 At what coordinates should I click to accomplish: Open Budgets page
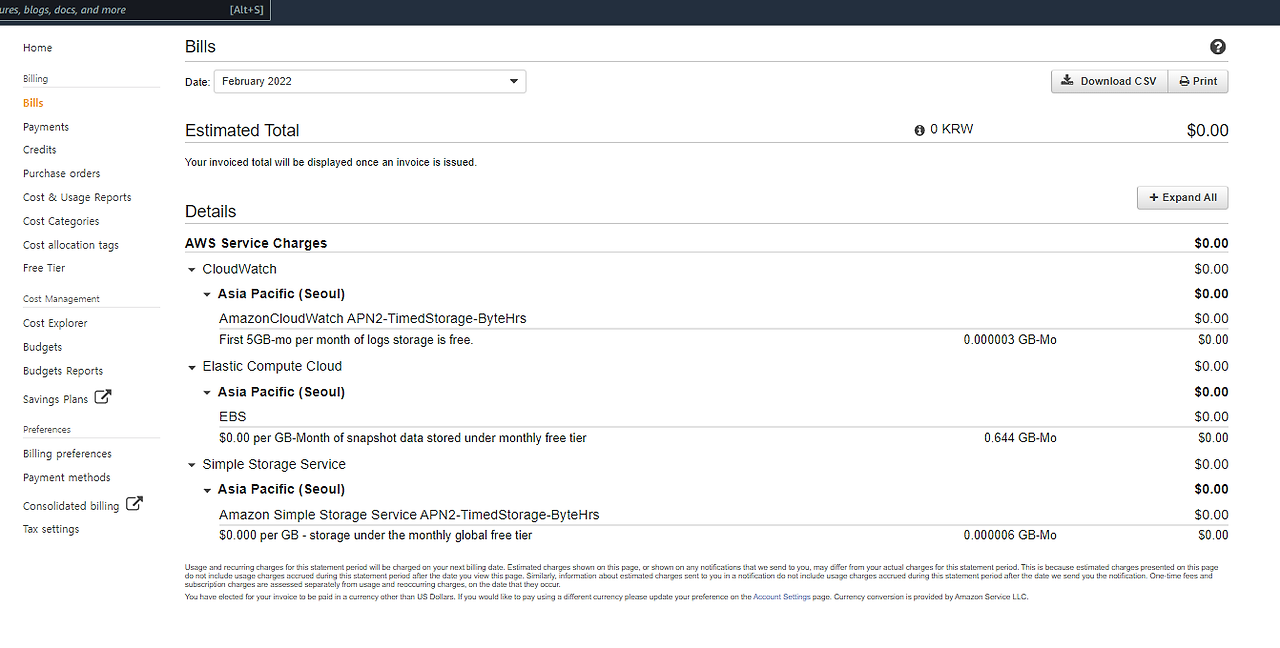[x=43, y=347]
